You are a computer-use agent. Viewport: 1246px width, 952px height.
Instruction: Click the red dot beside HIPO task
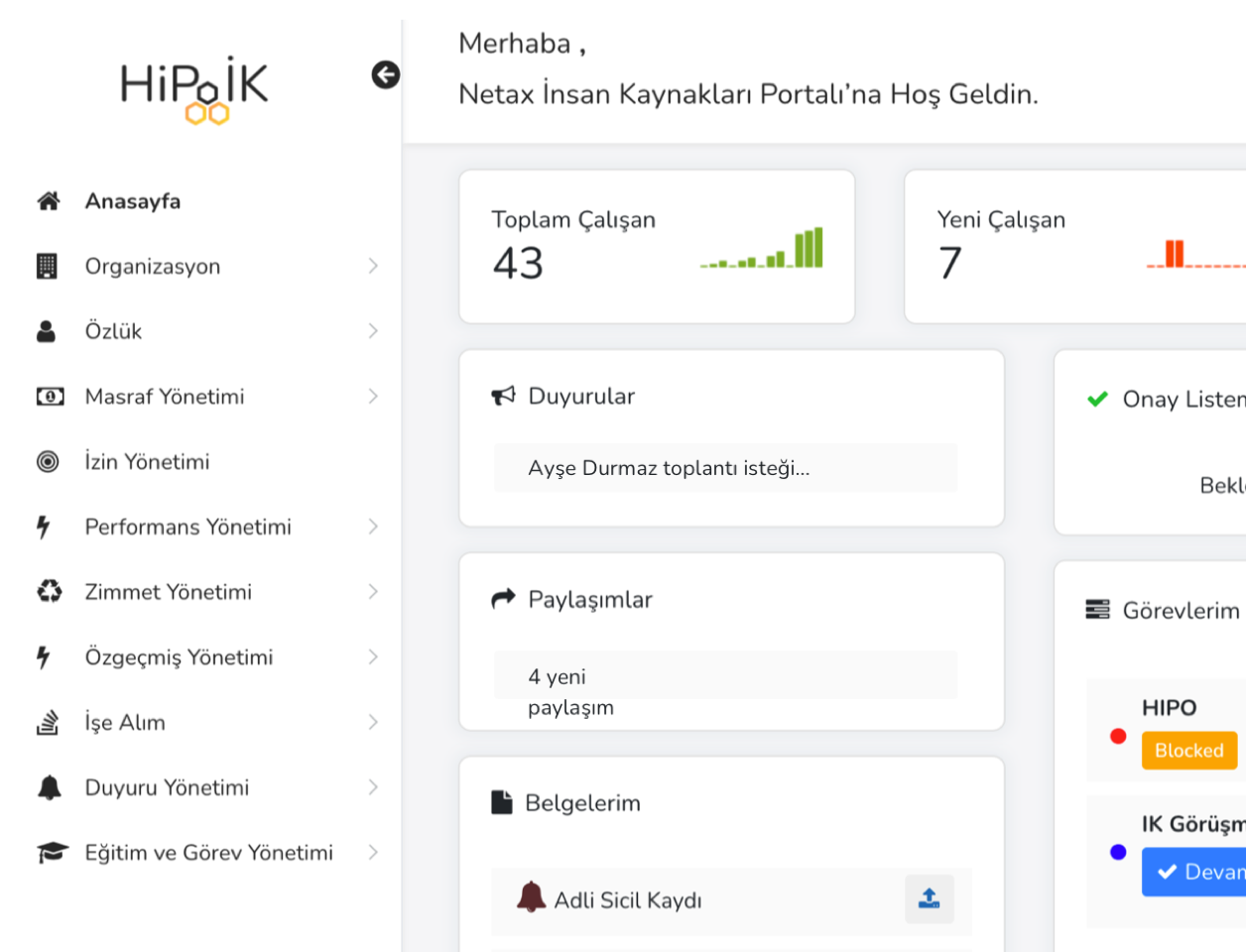[1118, 736]
